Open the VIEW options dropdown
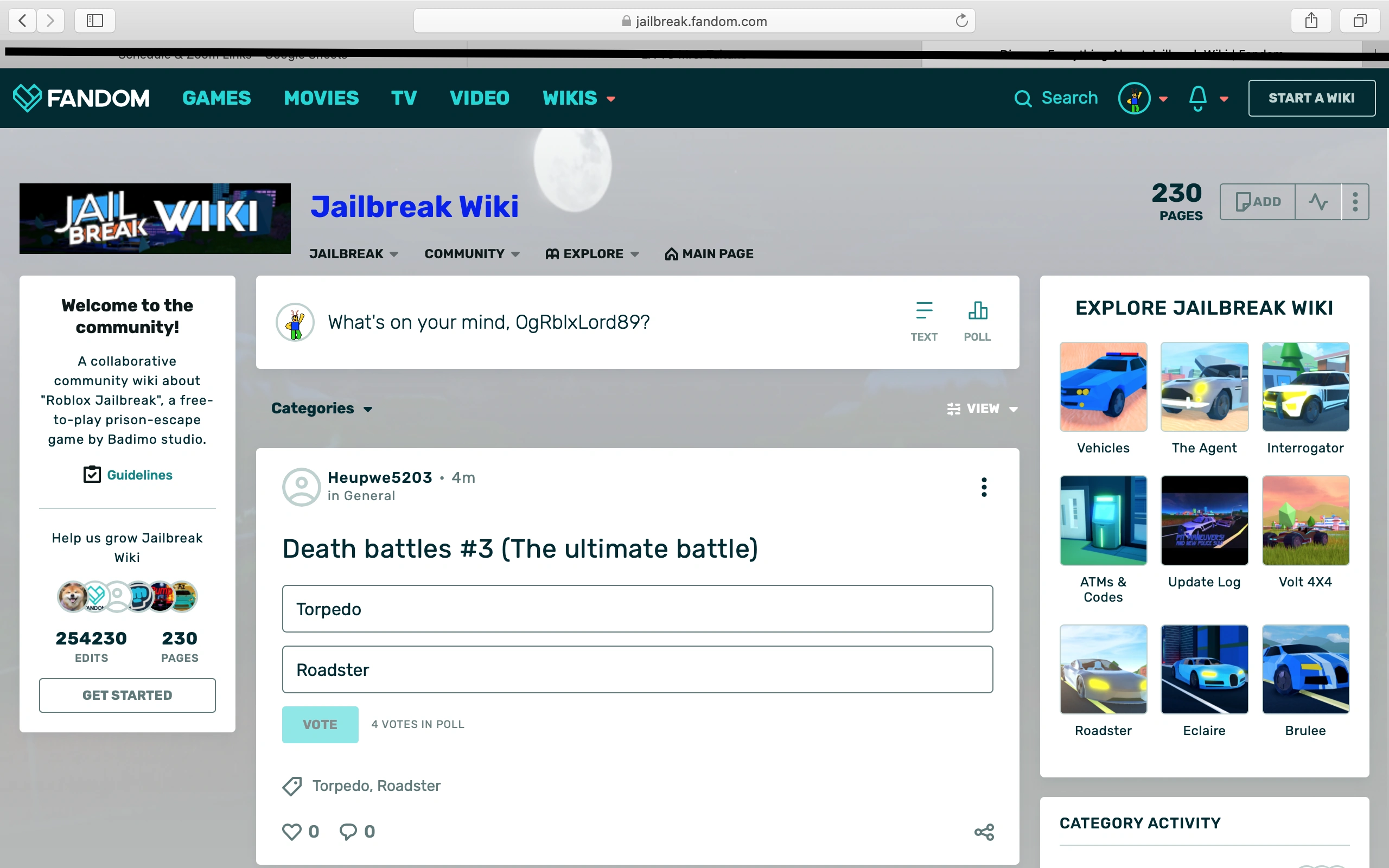1389x868 pixels. (x=982, y=408)
